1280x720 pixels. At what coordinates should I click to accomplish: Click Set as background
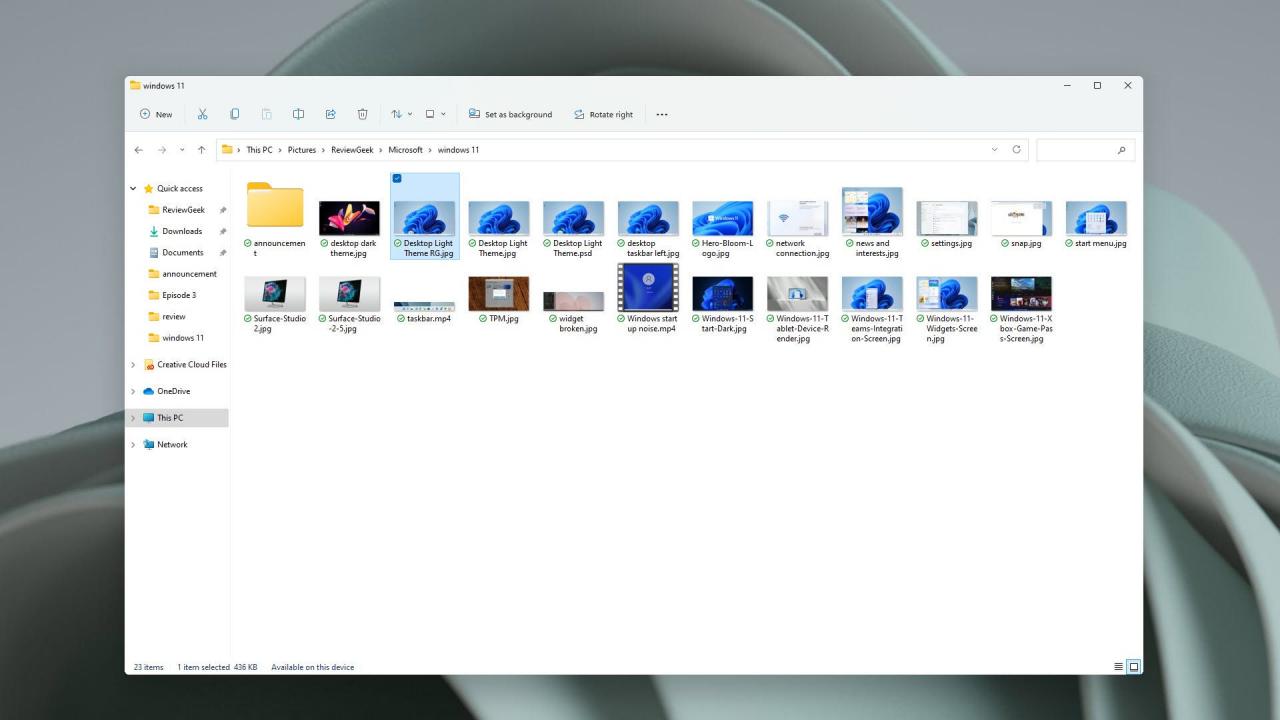(511, 114)
